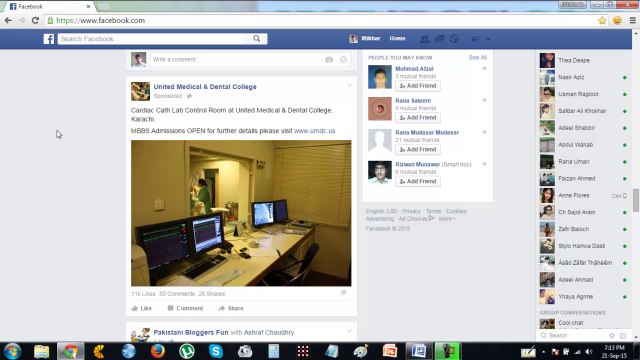Open chat with Anne Flores

[x=584, y=196]
